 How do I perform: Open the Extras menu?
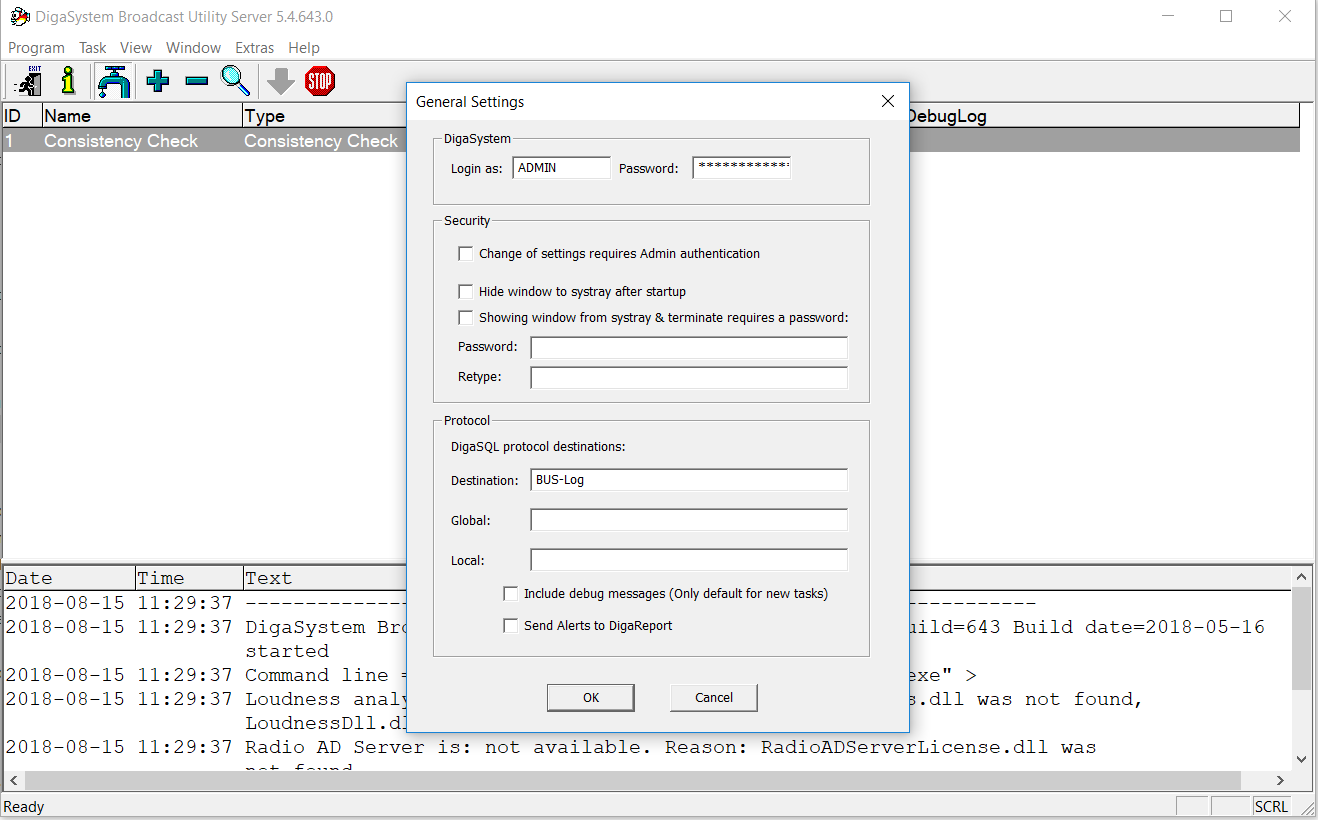[x=254, y=48]
